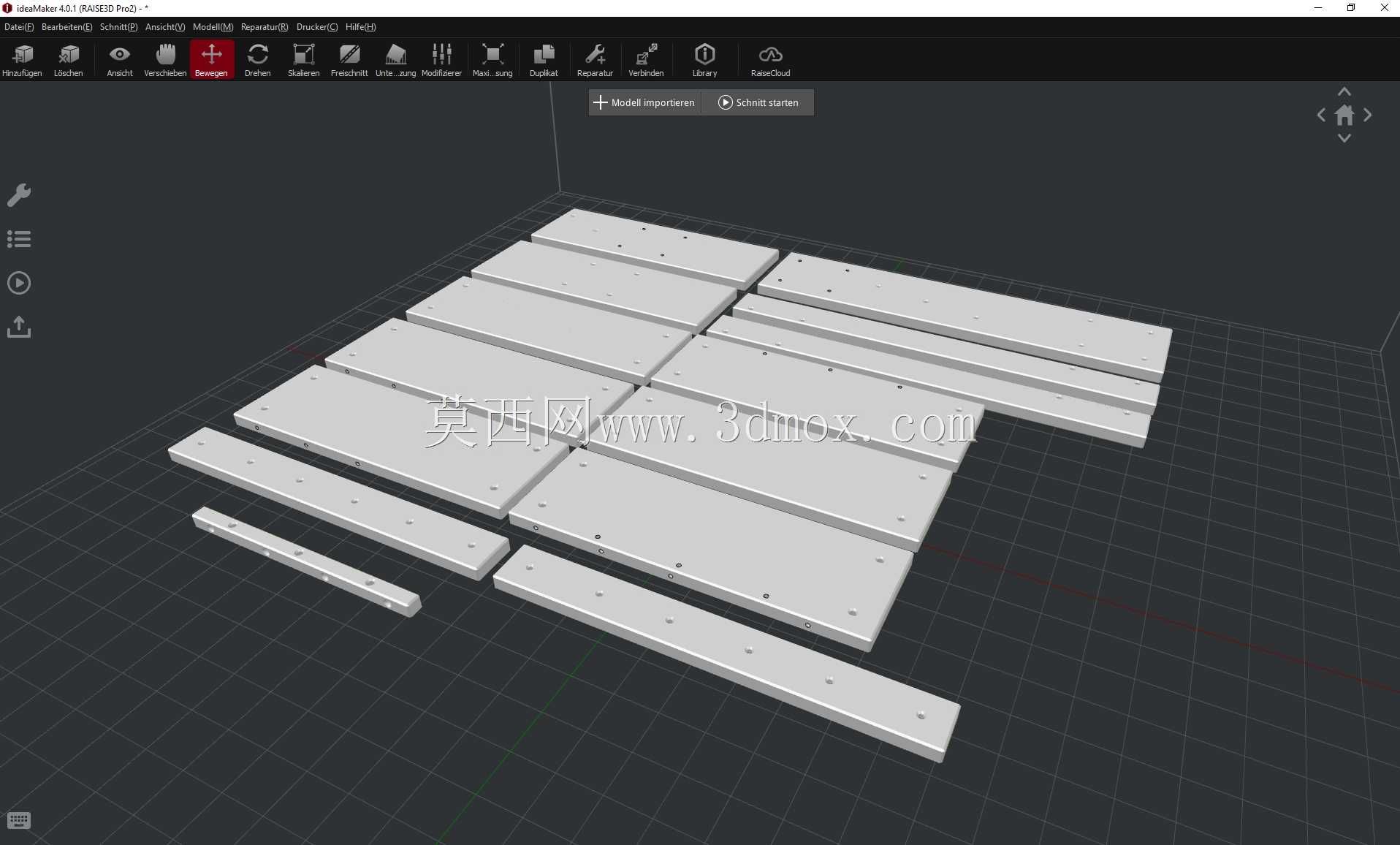Open the Library
This screenshot has width=1400, height=845.
(x=705, y=60)
